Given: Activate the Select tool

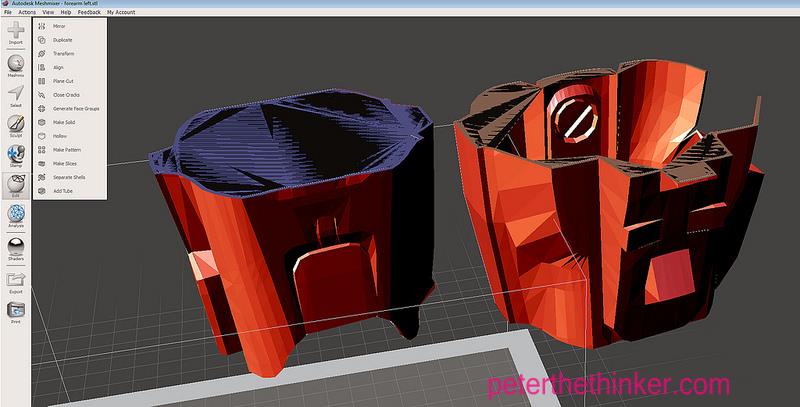Looking at the screenshot, I should tap(16, 96).
